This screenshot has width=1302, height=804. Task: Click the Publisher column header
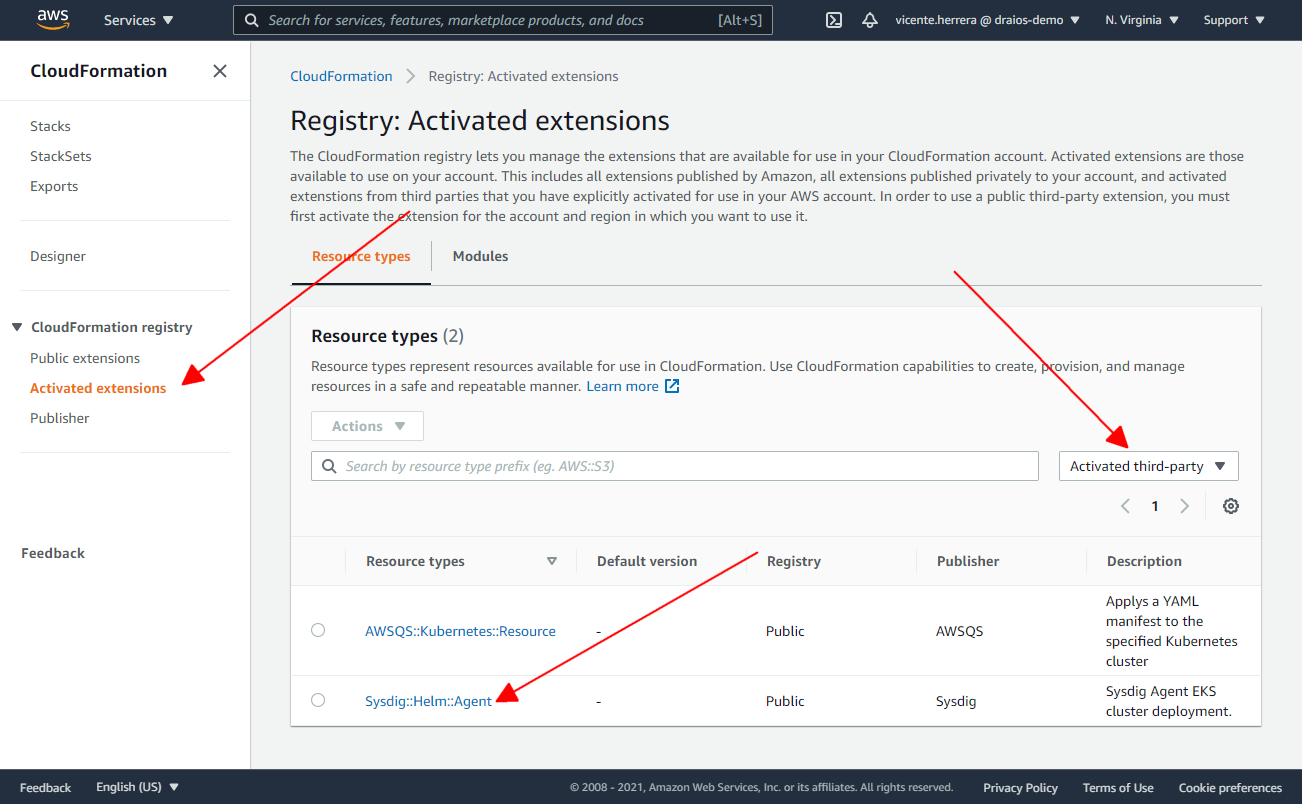point(968,561)
